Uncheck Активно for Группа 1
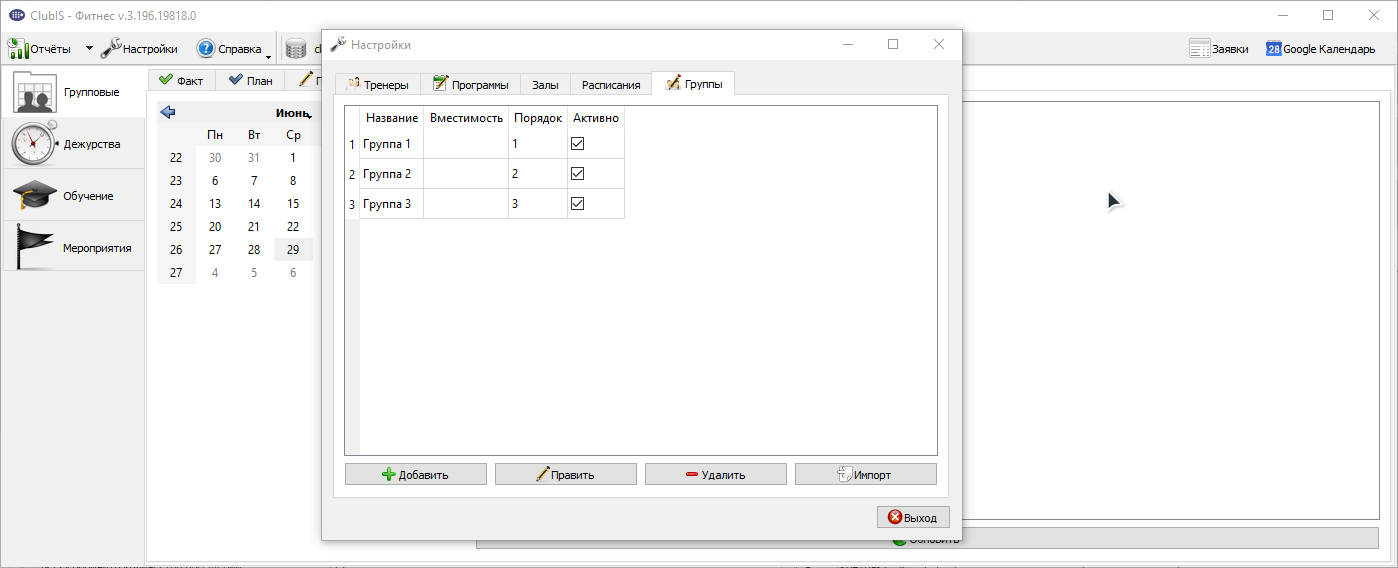Image resolution: width=1398 pixels, height=568 pixels. click(577, 144)
